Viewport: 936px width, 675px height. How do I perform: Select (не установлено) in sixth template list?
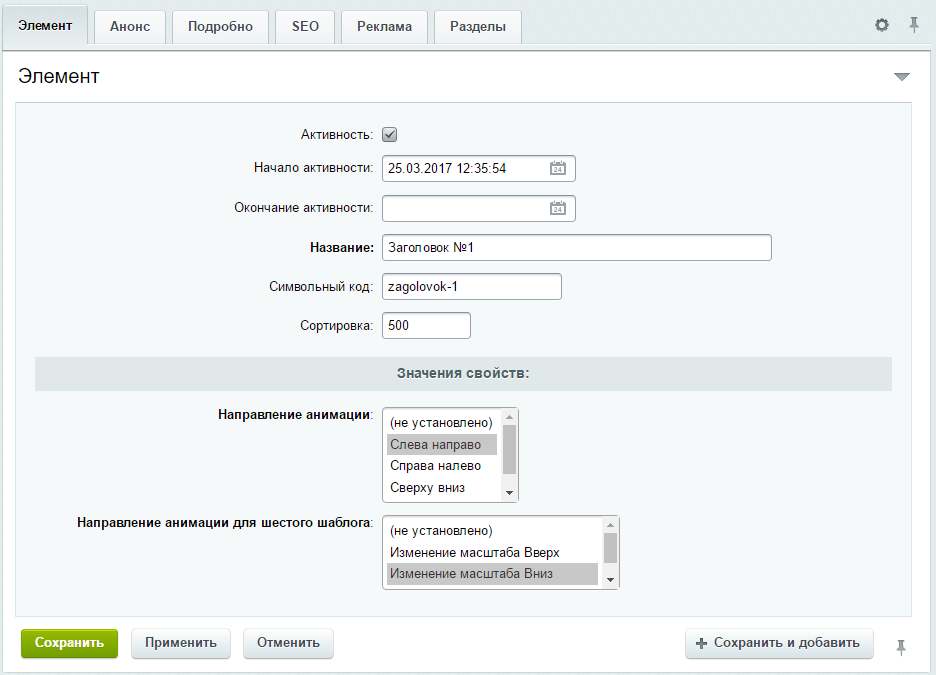pyautogui.click(x=492, y=531)
